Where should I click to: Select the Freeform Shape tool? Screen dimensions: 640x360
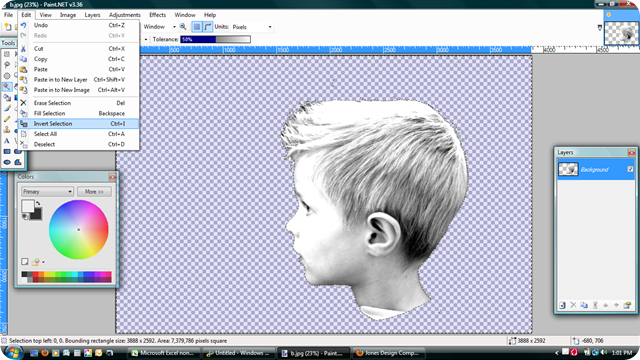point(18,162)
